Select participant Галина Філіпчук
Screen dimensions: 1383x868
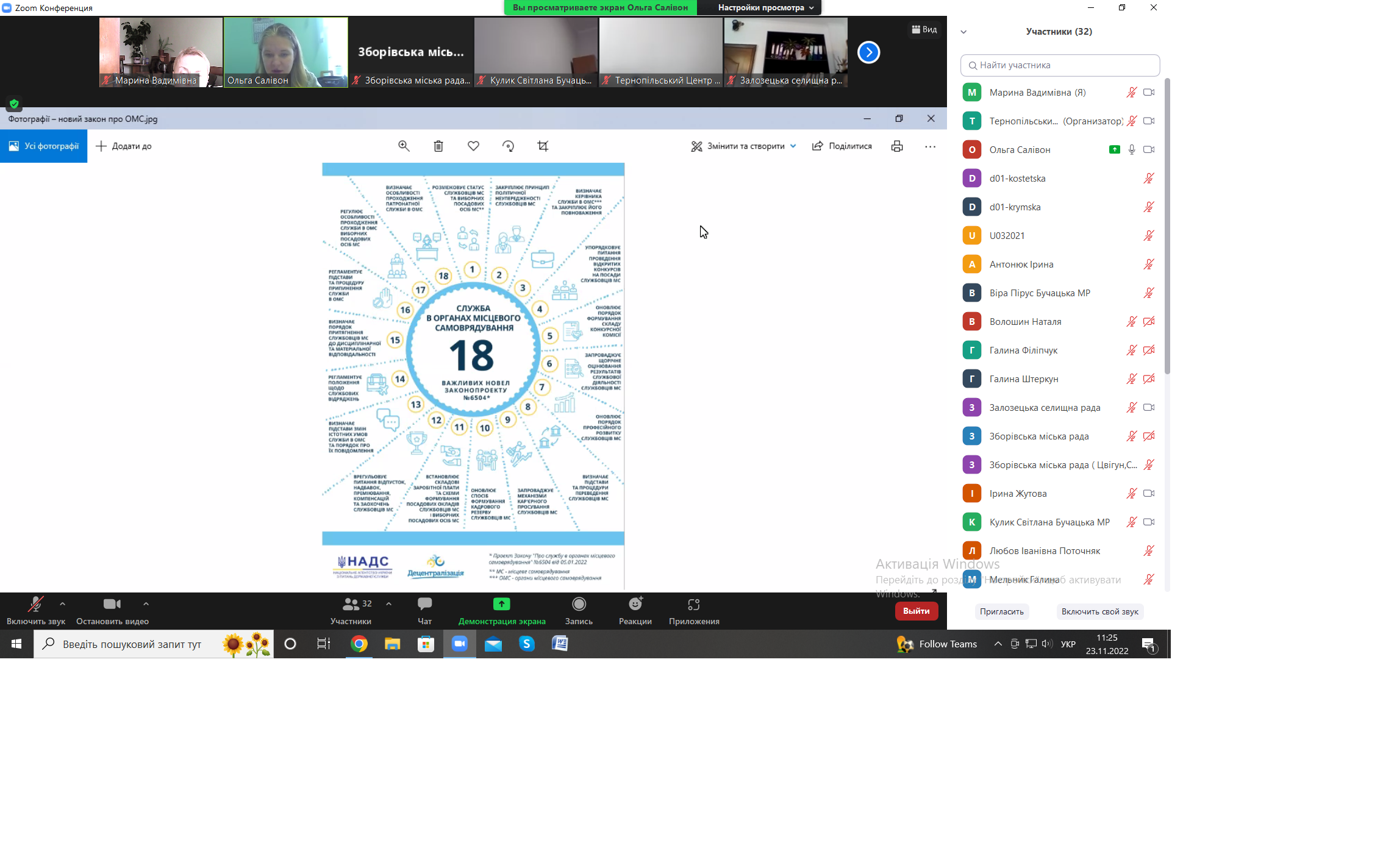pyautogui.click(x=1060, y=350)
